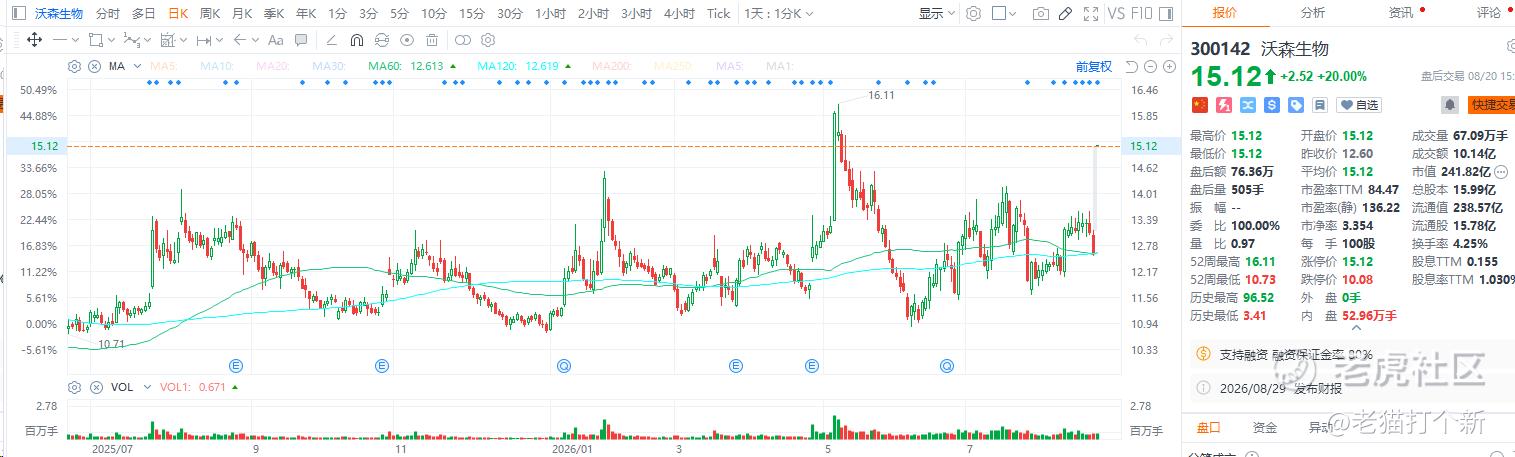Open drawing toolbar settings gear
The height and width of the screenshot is (457, 1515).
point(487,40)
